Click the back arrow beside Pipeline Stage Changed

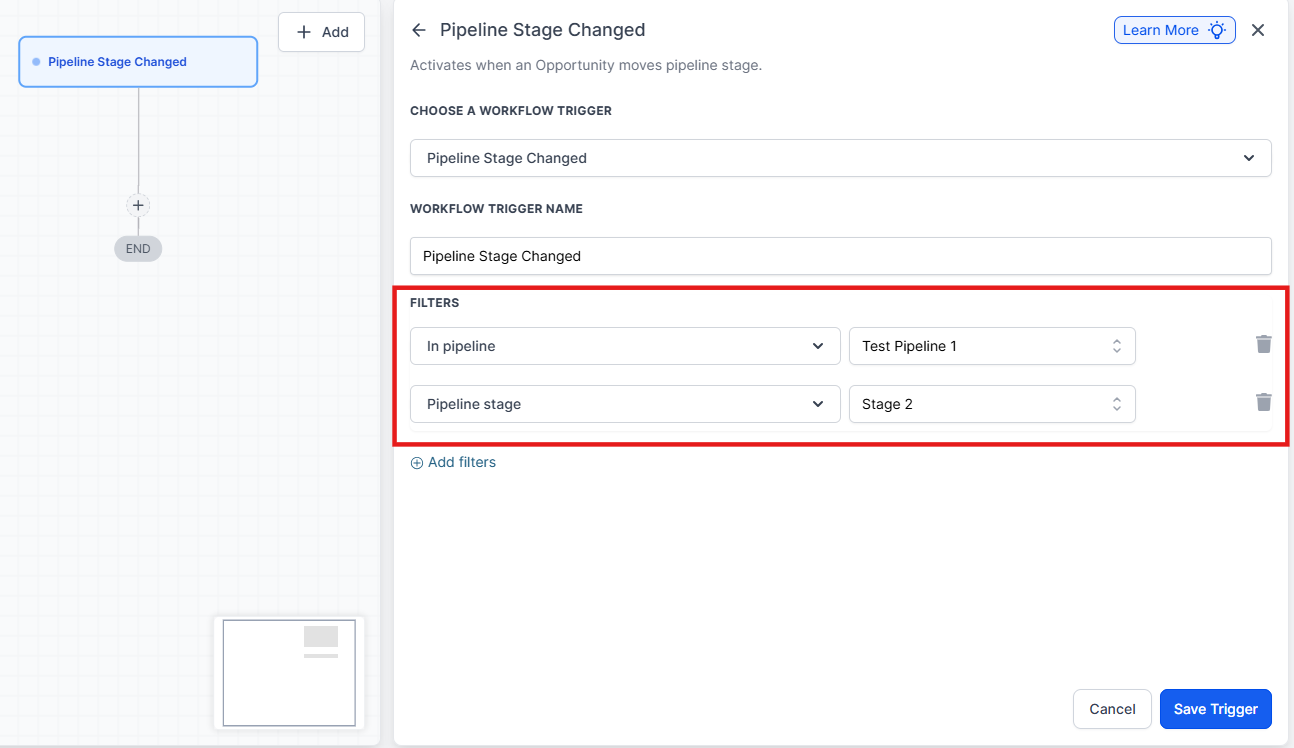(419, 30)
